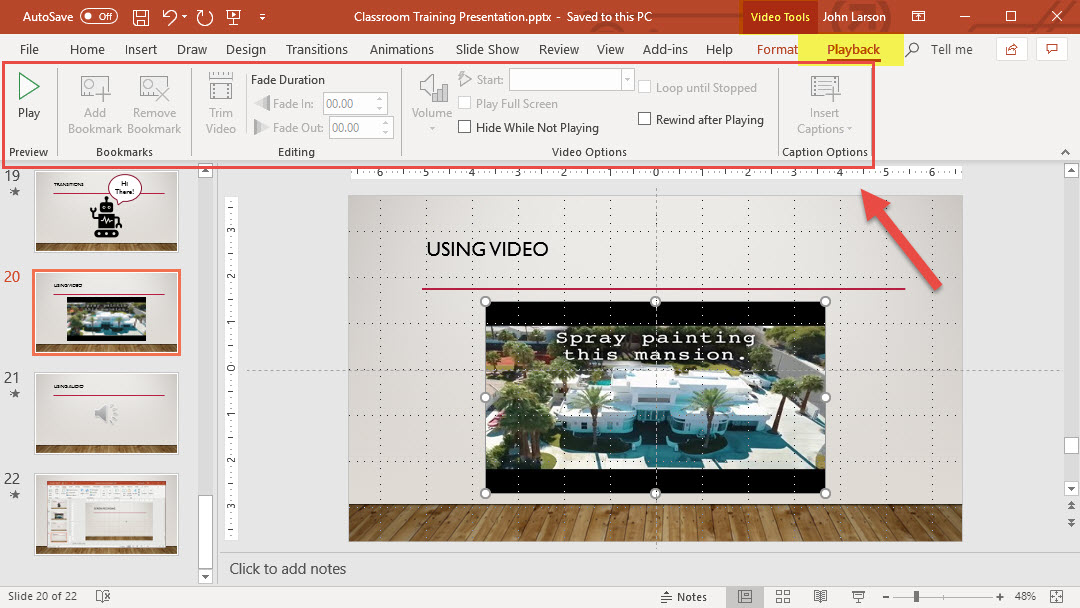Image resolution: width=1080 pixels, height=608 pixels.
Task: Click the Play preview icon
Action: (29, 88)
